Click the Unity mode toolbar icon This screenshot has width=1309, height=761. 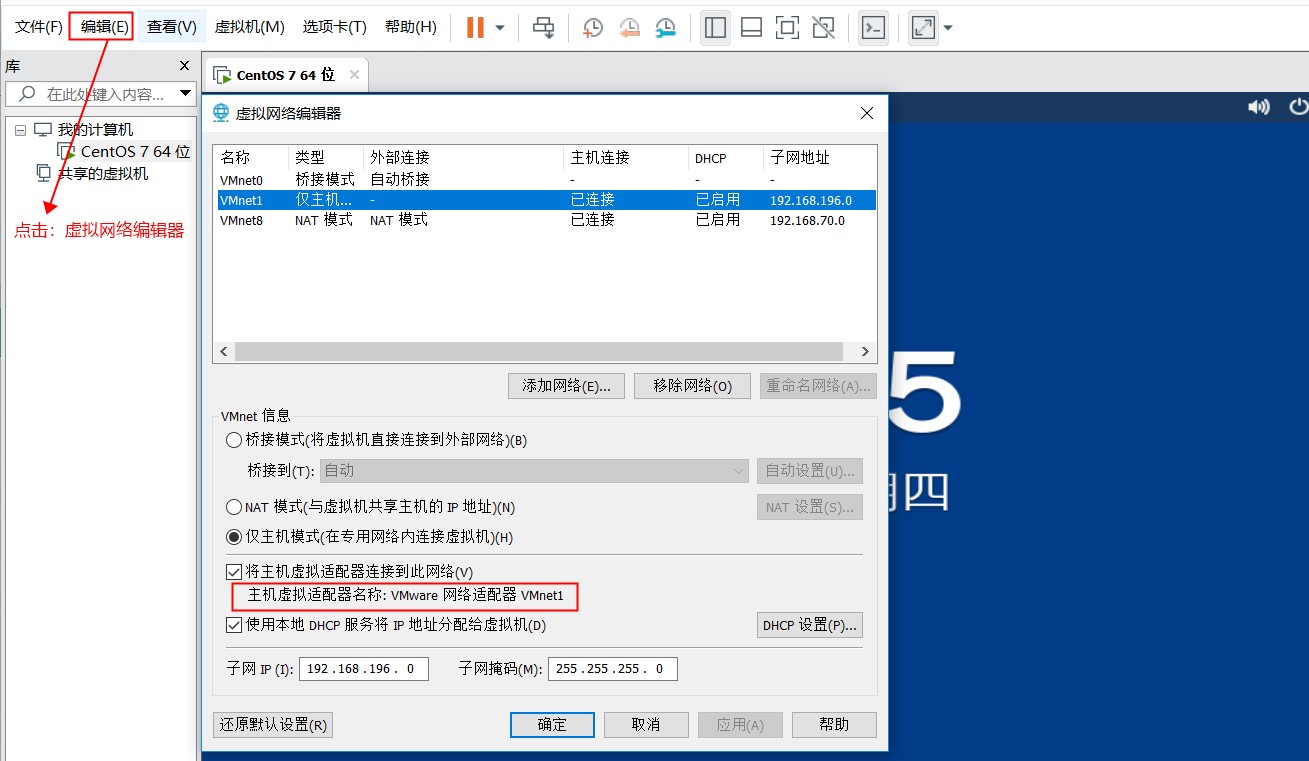pos(823,28)
